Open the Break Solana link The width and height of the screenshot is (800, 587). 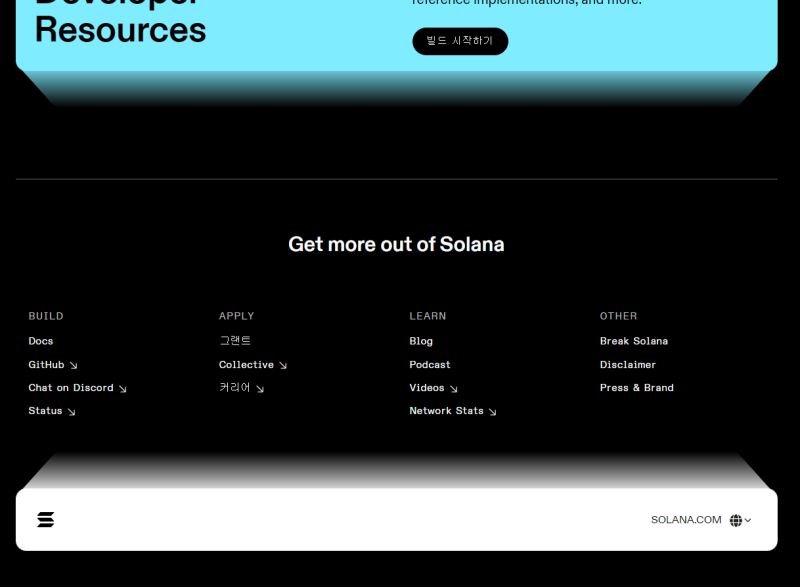pyautogui.click(x=634, y=341)
